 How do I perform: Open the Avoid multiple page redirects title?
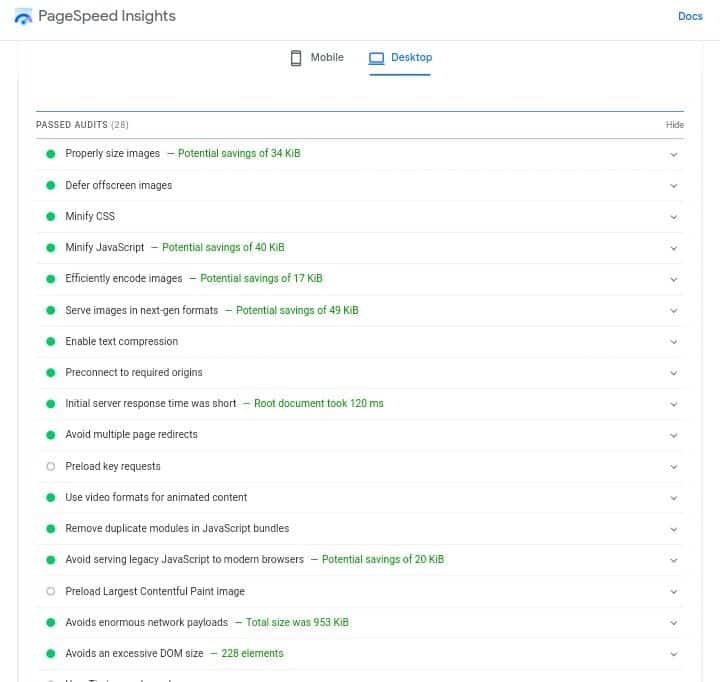coord(131,435)
